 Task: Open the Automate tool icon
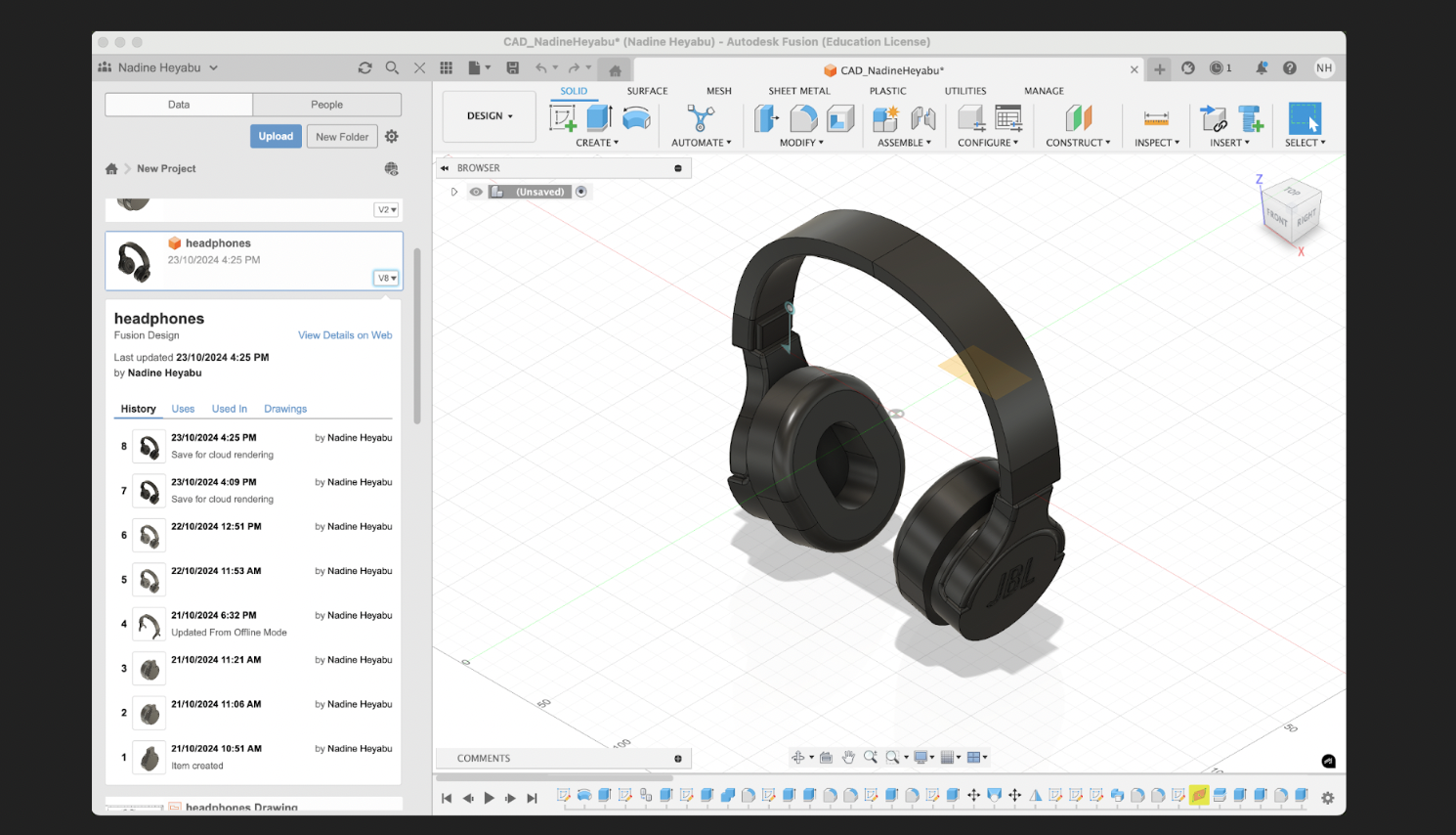pyautogui.click(x=700, y=118)
